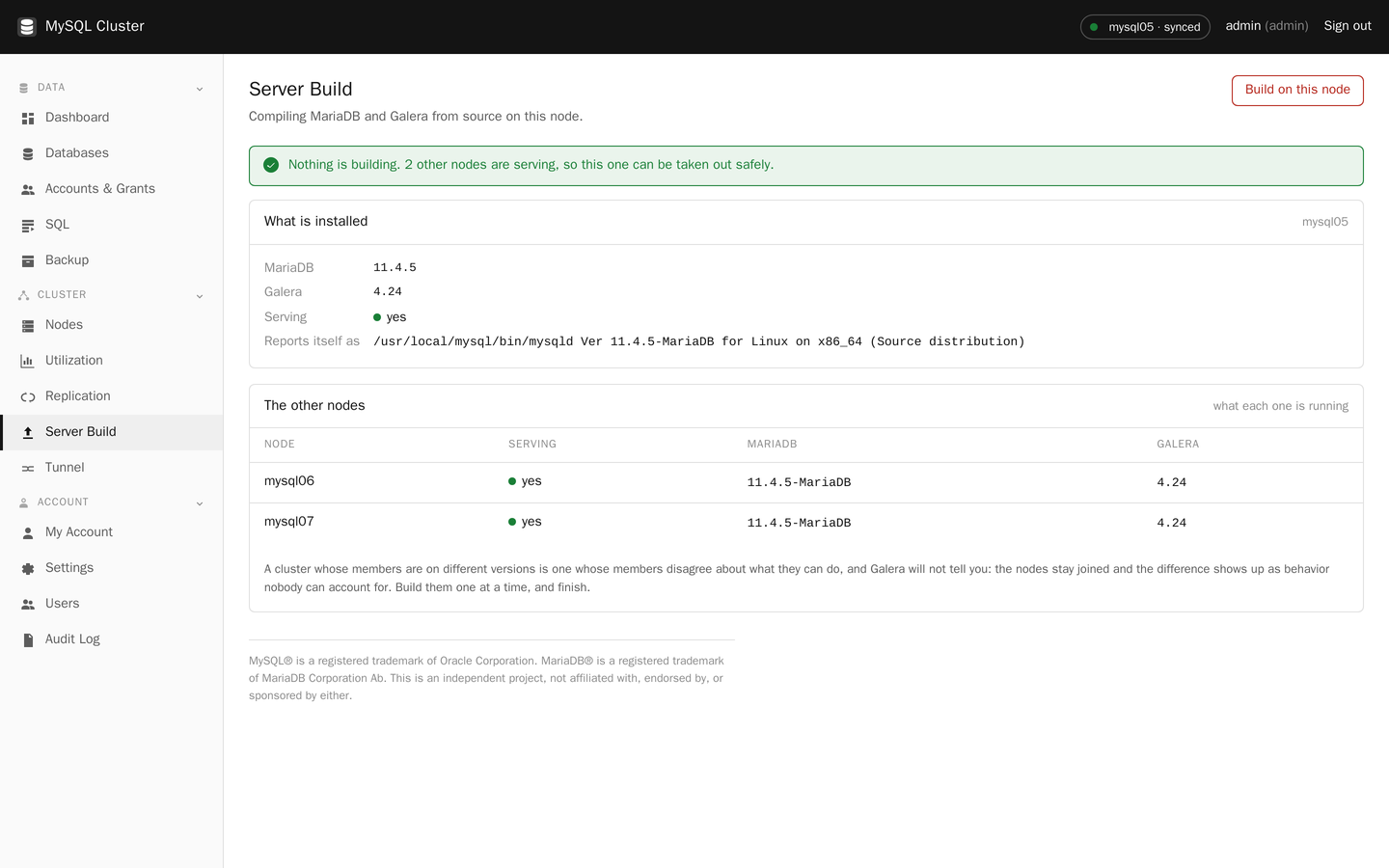Open the Backup section
The width and height of the screenshot is (1389, 868).
[x=112, y=260]
